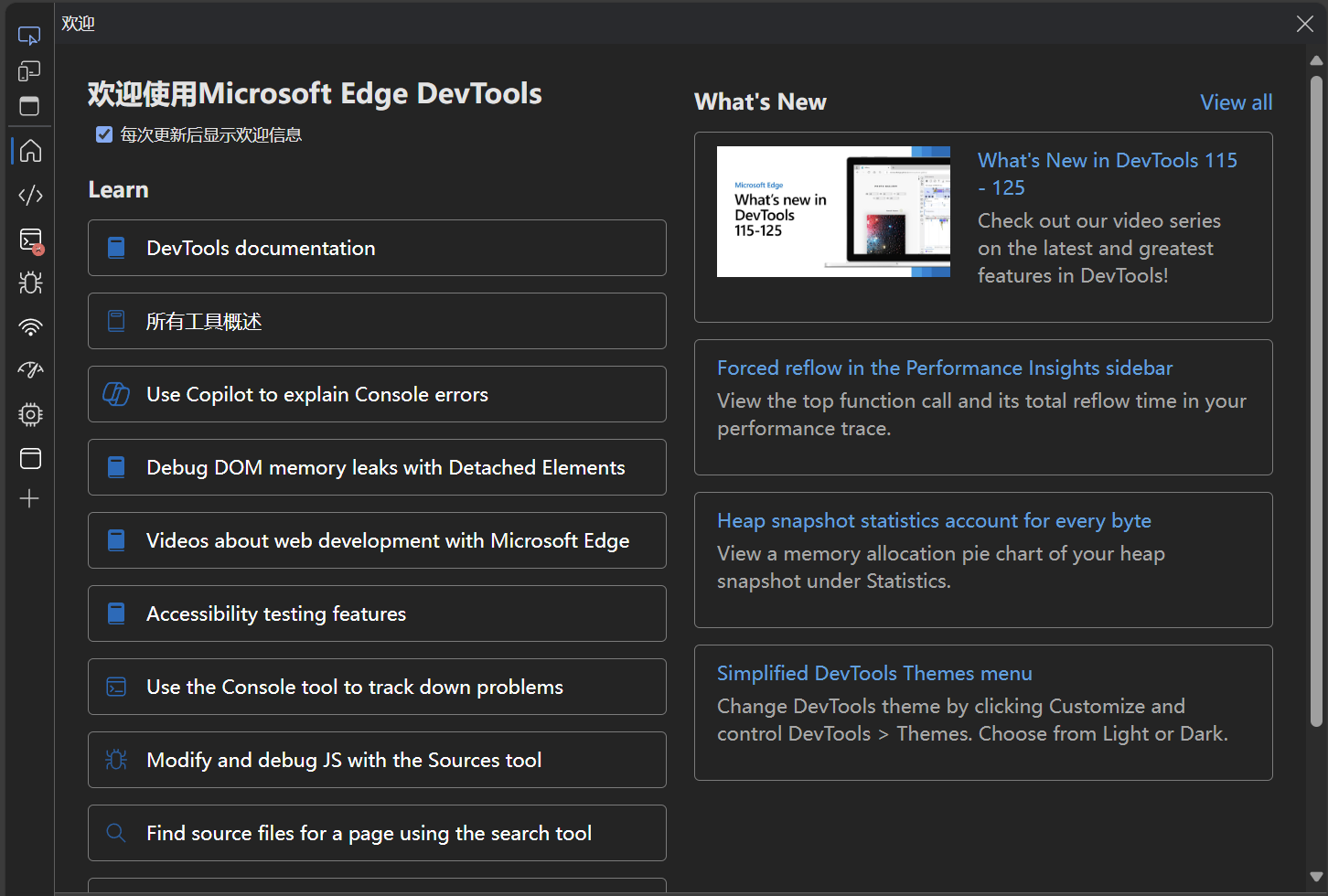Open What's New in DevTools 115 - 125 link
The width and height of the screenshot is (1328, 896).
pos(1107,174)
